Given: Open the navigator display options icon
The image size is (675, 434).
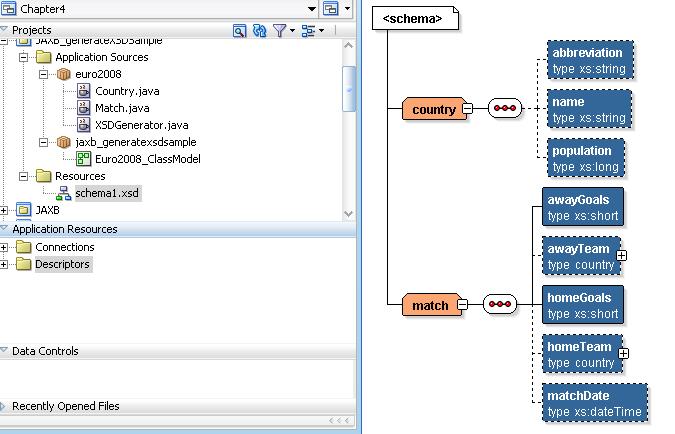Looking at the screenshot, I should pos(309,31).
